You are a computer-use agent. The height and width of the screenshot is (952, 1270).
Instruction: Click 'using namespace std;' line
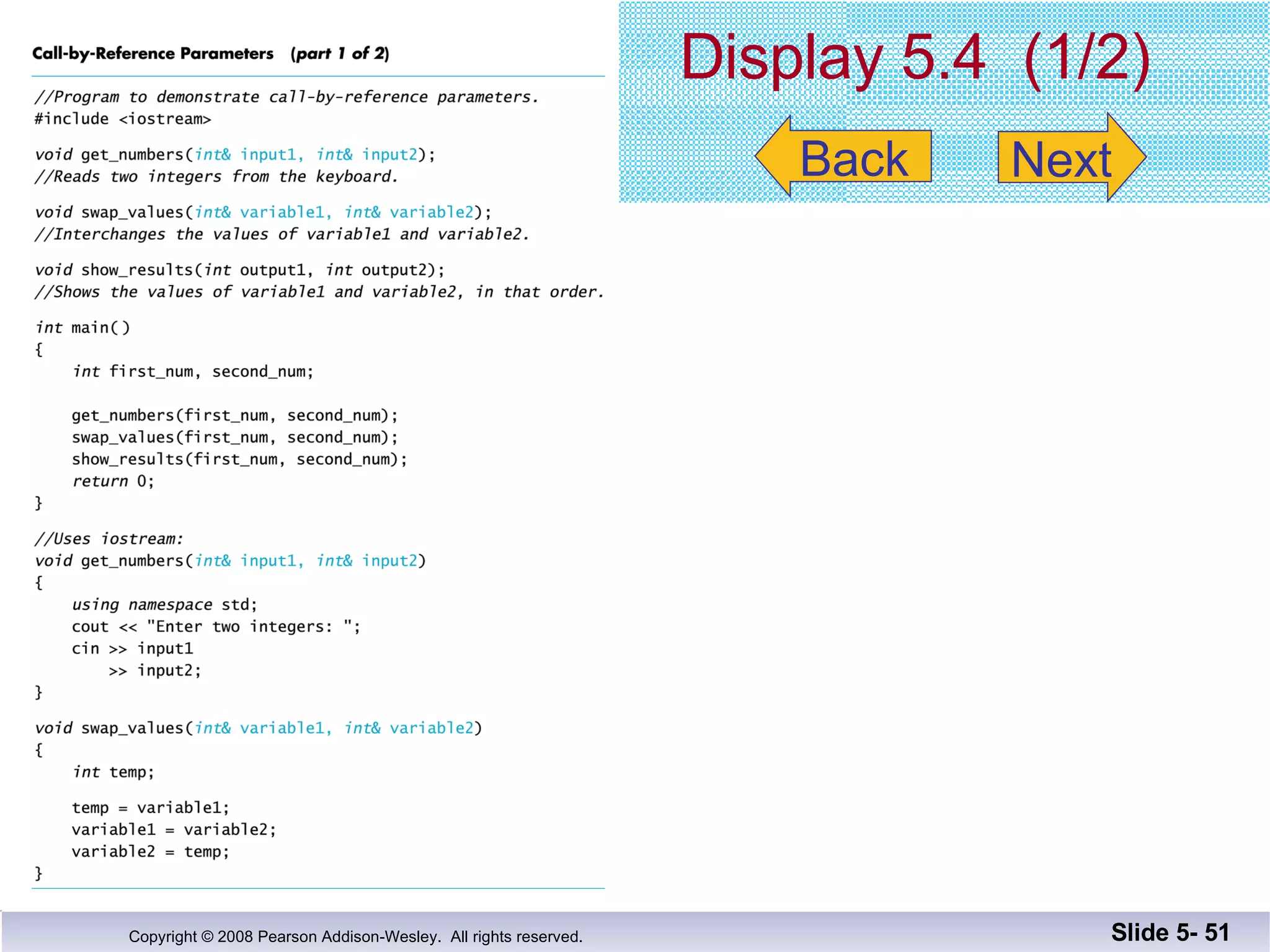164,605
